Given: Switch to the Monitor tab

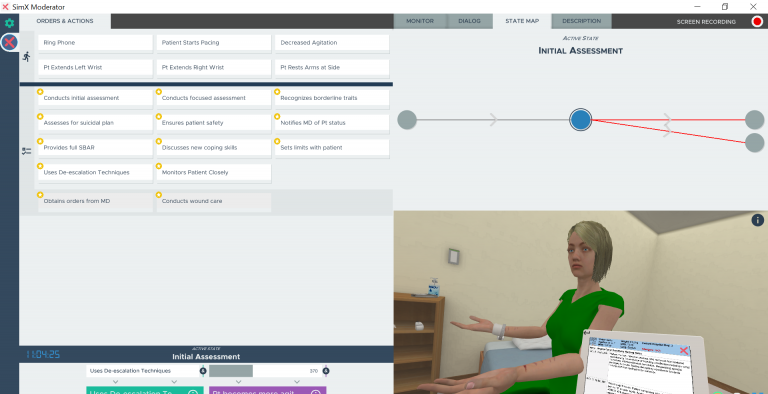Looking at the screenshot, I should point(420,21).
